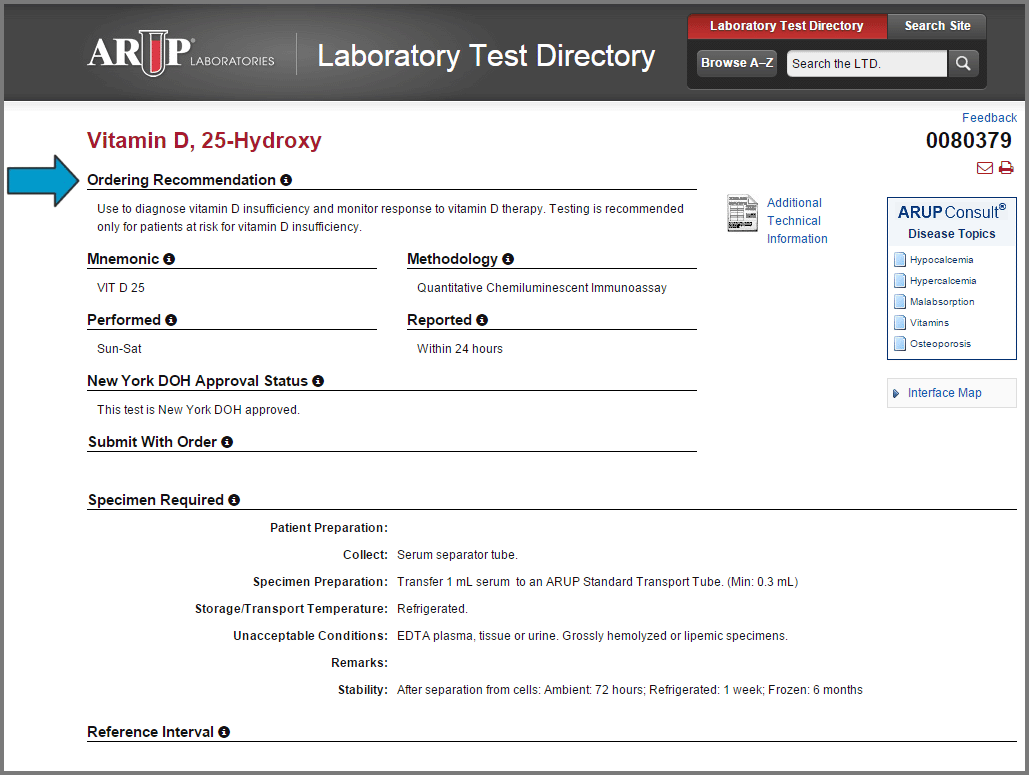The image size is (1029, 775).
Task: Open the Vitamins disease topic link
Action: click(929, 323)
